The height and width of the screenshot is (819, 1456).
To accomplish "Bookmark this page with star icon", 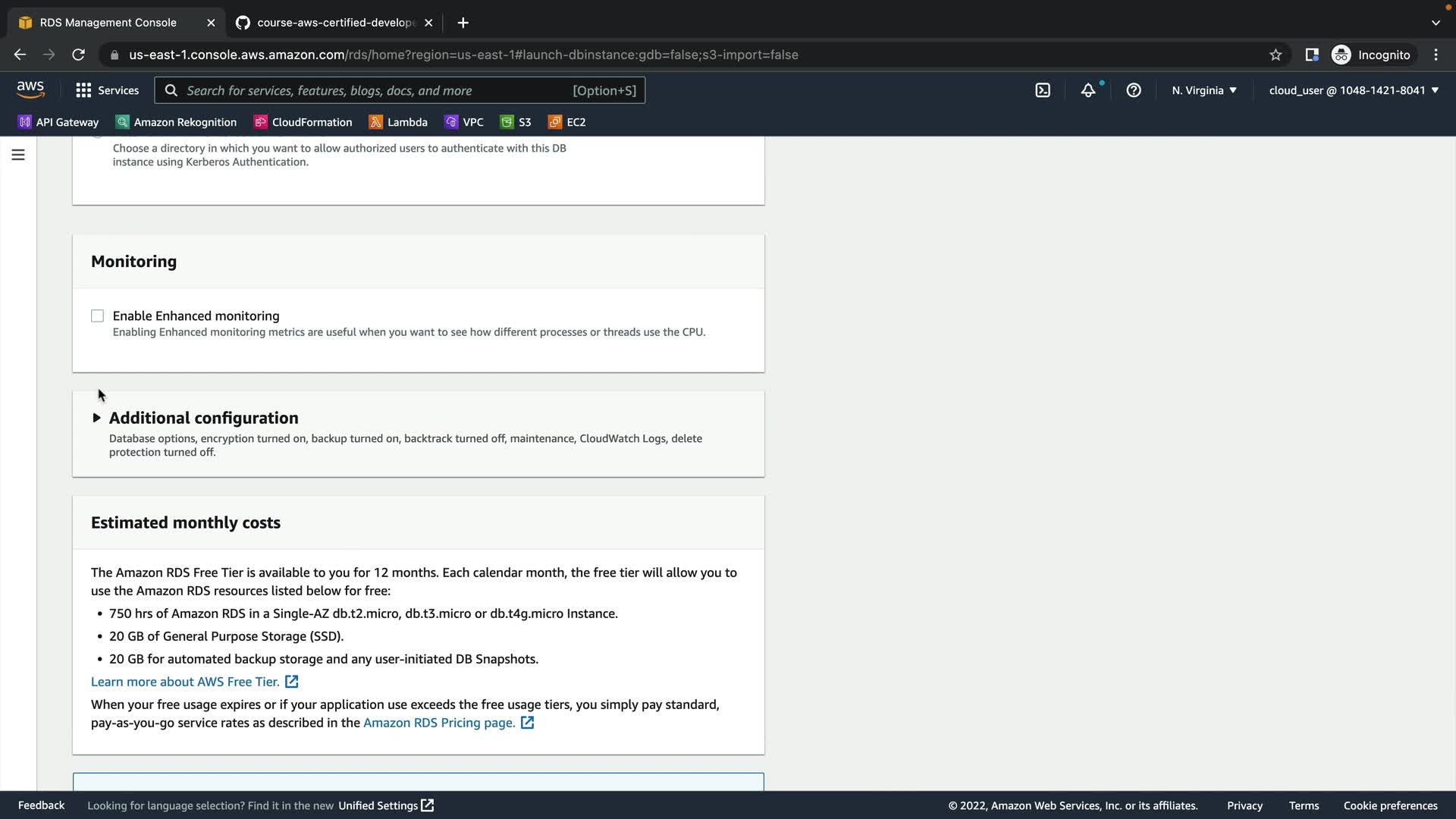I will click(x=1276, y=55).
